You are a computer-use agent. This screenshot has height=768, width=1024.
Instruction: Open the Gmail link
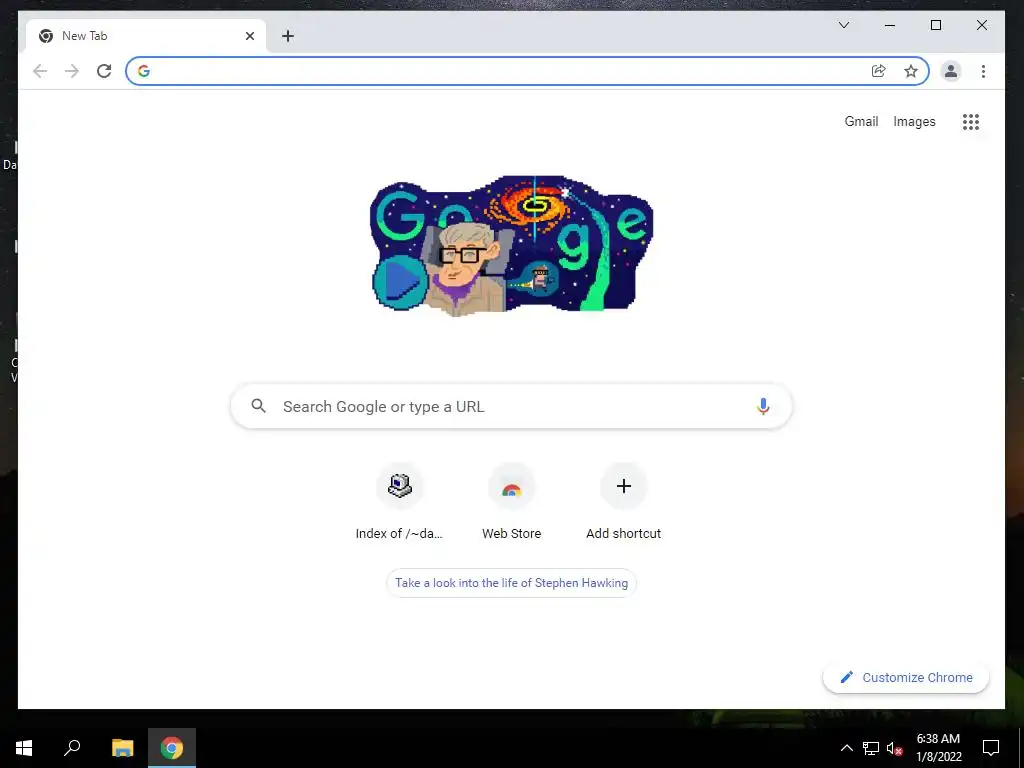tap(861, 121)
